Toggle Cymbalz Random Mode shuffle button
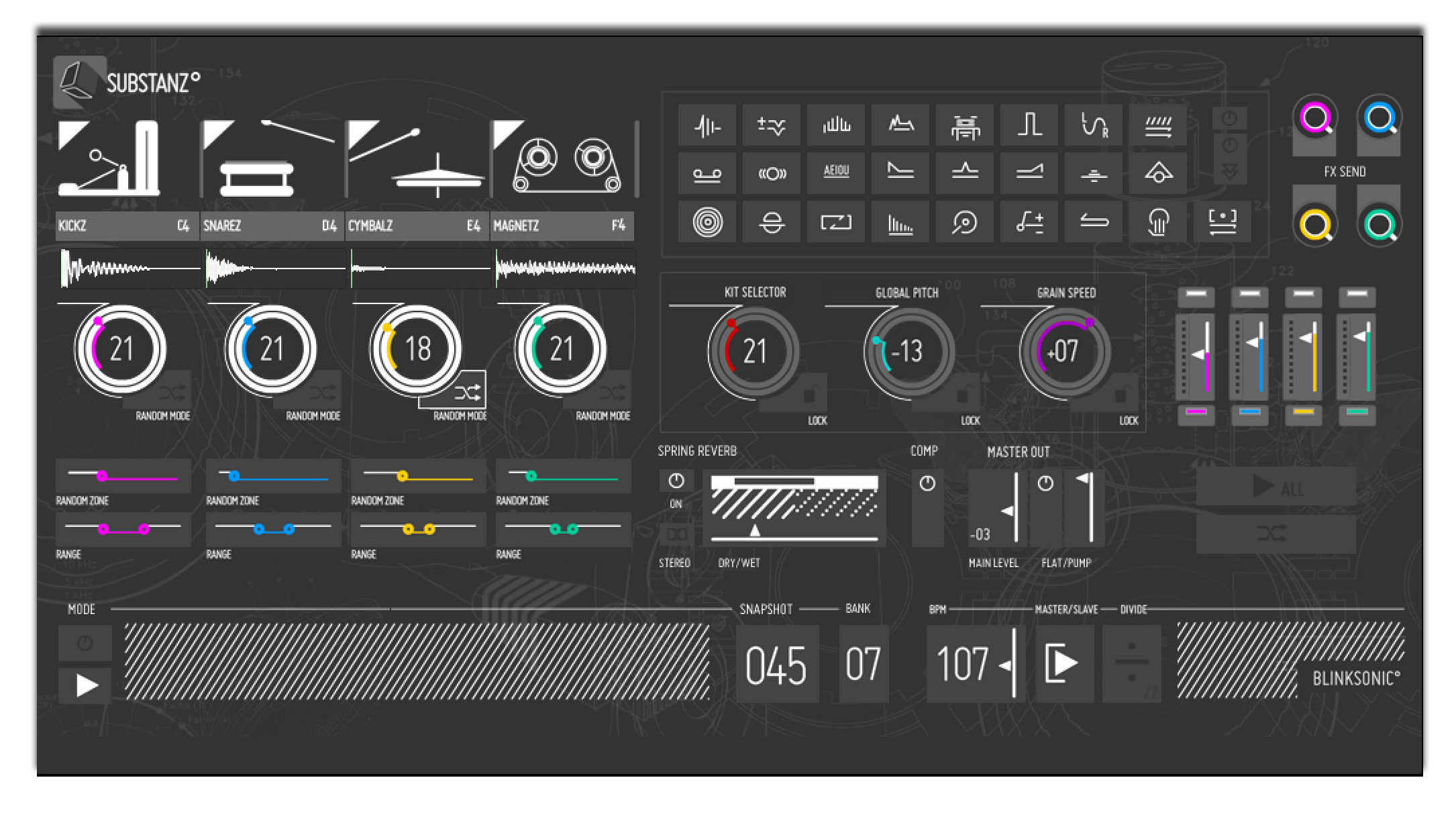 (468, 392)
